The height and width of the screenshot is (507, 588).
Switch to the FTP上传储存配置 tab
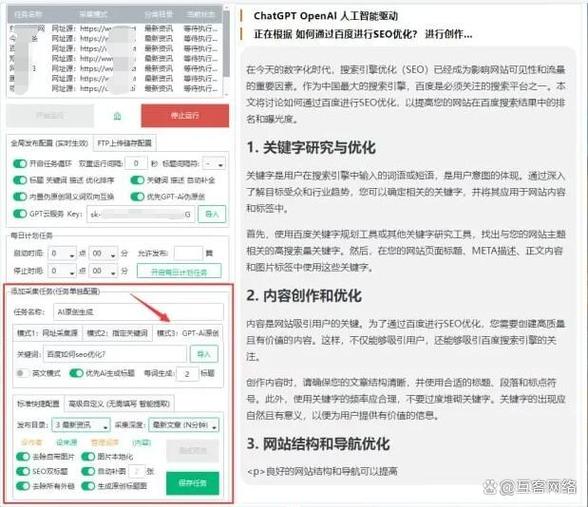click(124, 143)
